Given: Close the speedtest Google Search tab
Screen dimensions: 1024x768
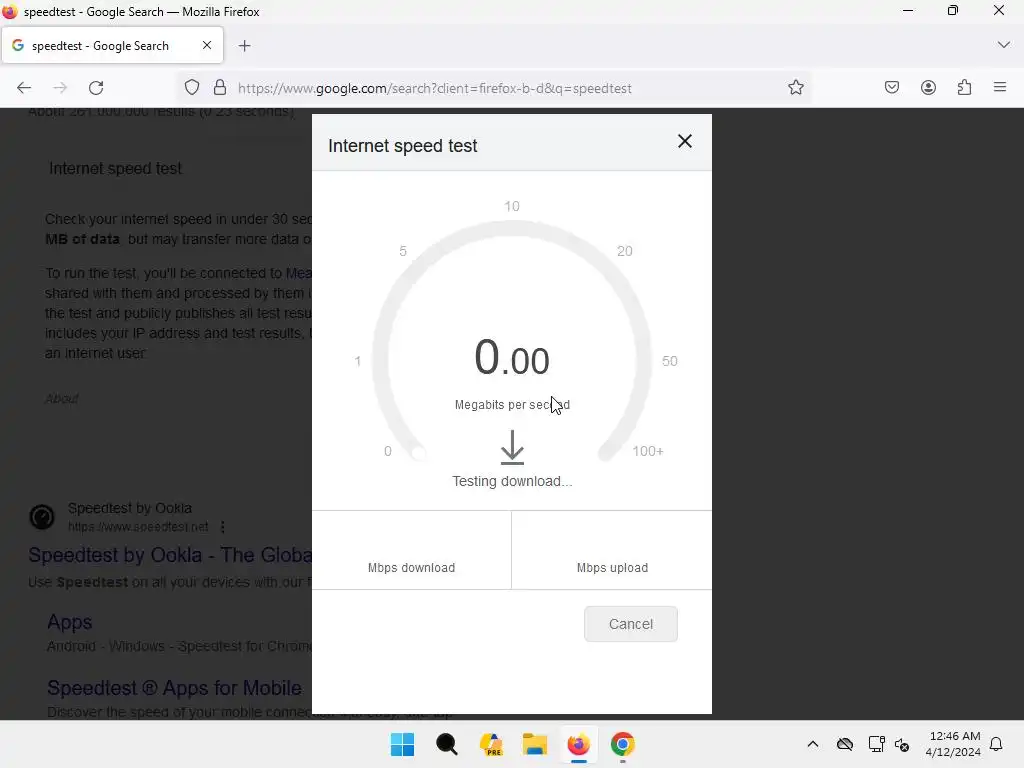Looking at the screenshot, I should click(x=206, y=45).
